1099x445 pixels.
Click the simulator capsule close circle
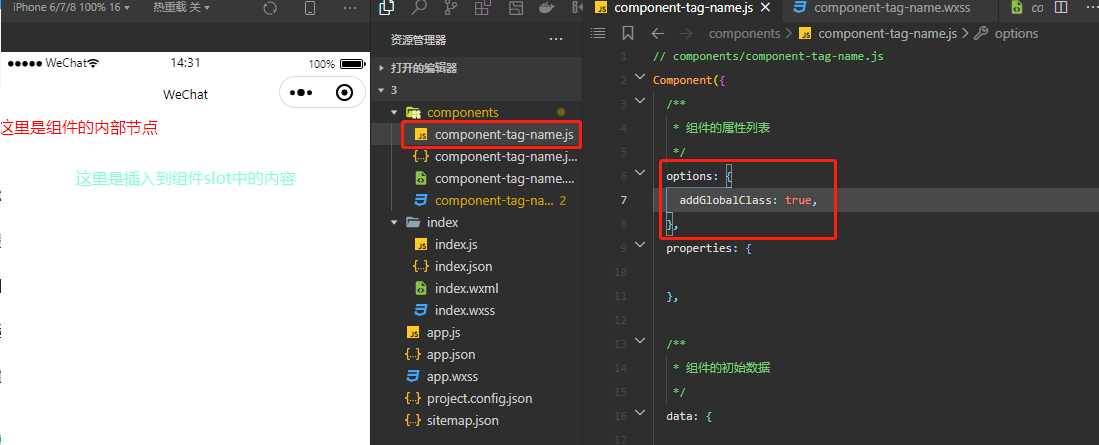pos(344,93)
